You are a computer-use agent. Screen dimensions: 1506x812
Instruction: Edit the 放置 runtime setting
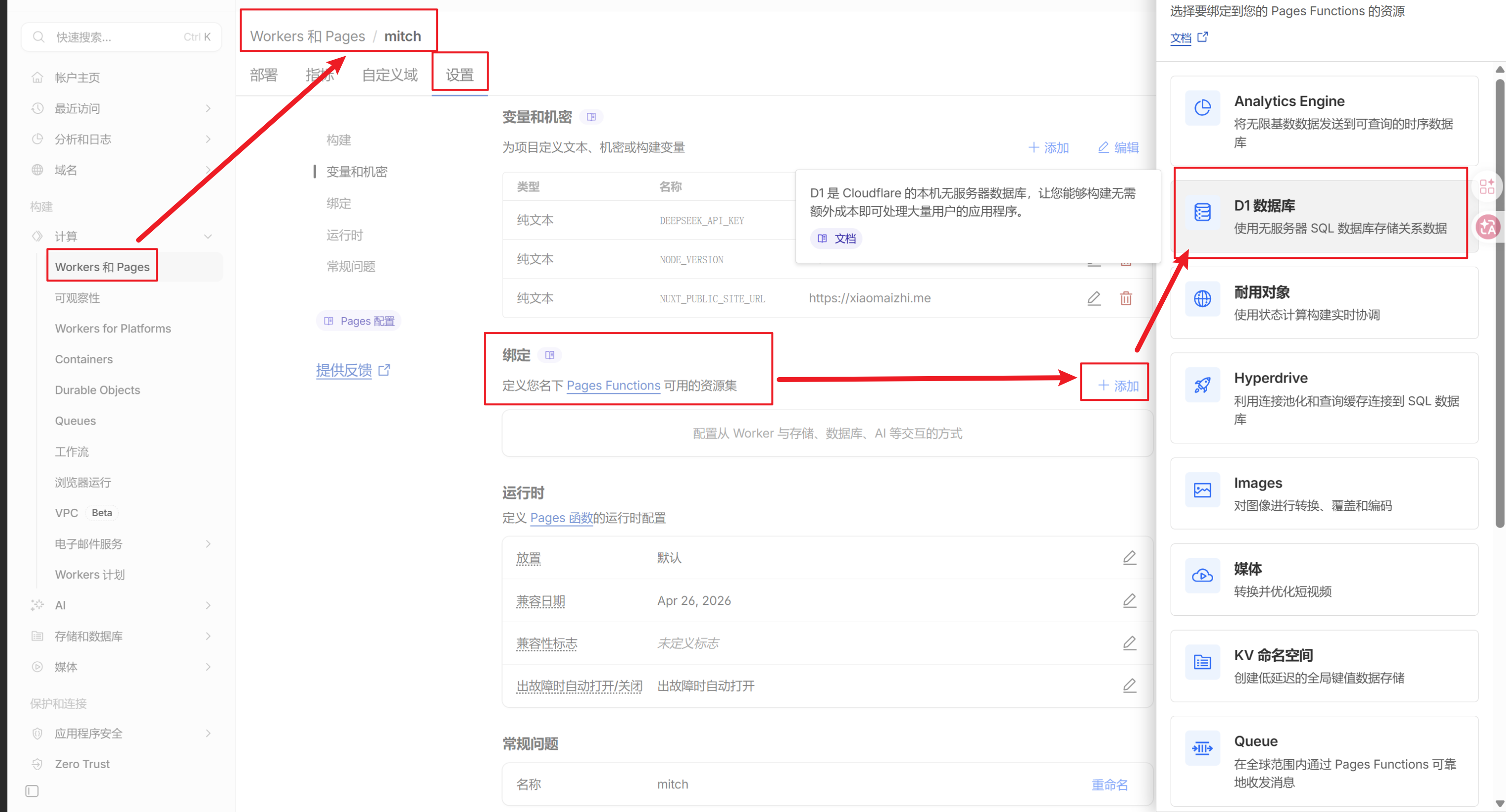(x=1129, y=558)
